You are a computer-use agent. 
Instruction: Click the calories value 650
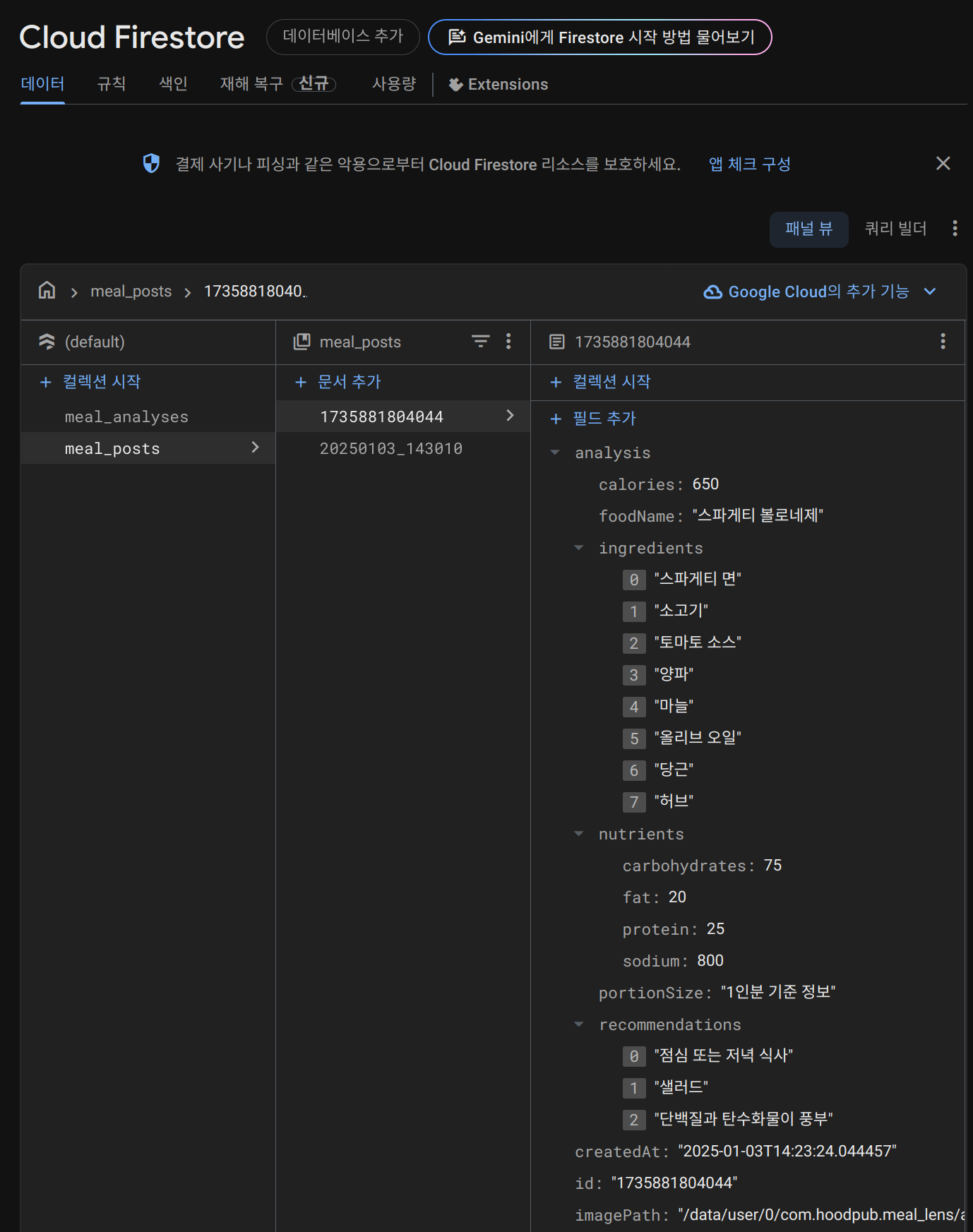[x=705, y=484]
